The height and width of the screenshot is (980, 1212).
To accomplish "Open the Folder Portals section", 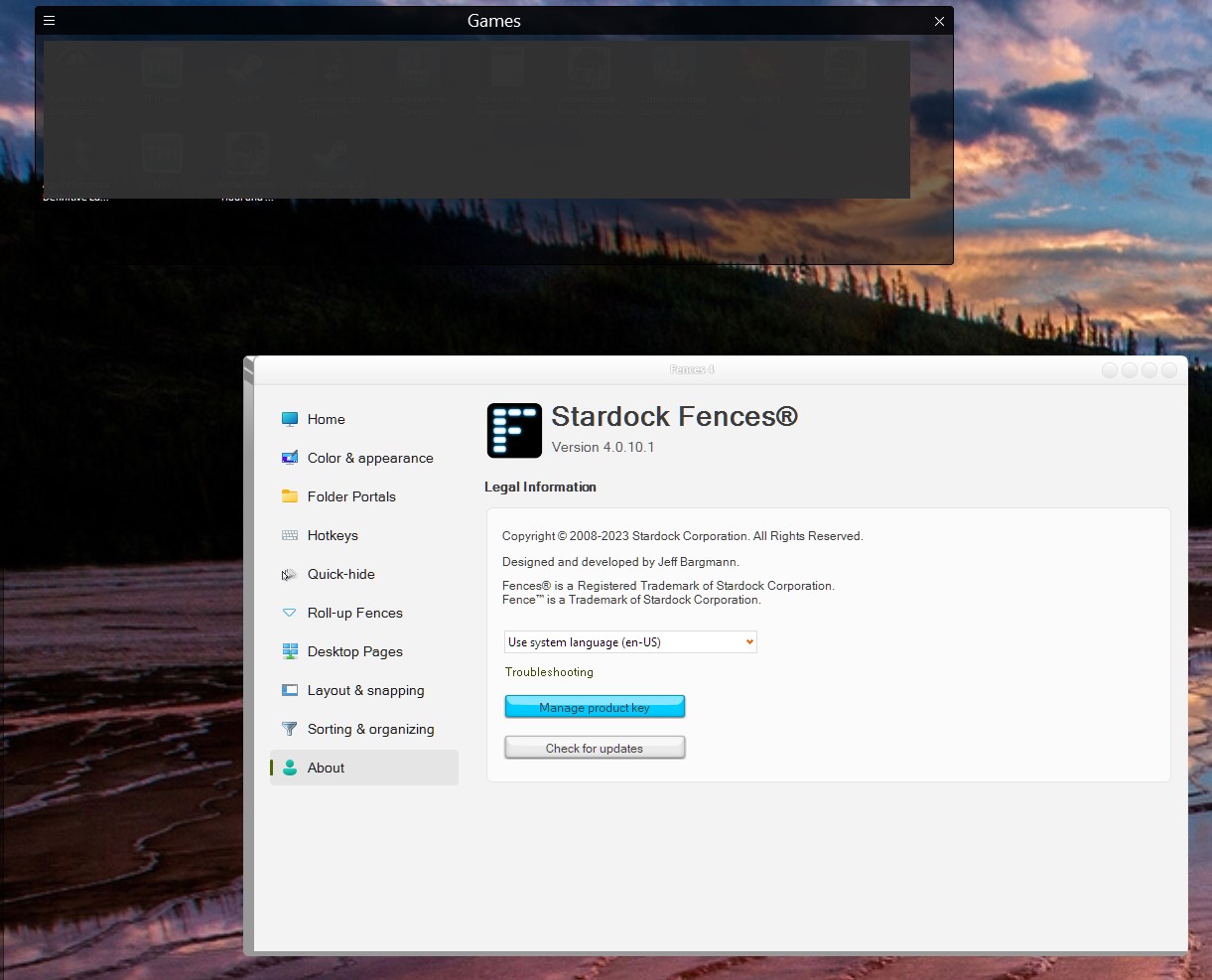I will pyautogui.click(x=364, y=496).
